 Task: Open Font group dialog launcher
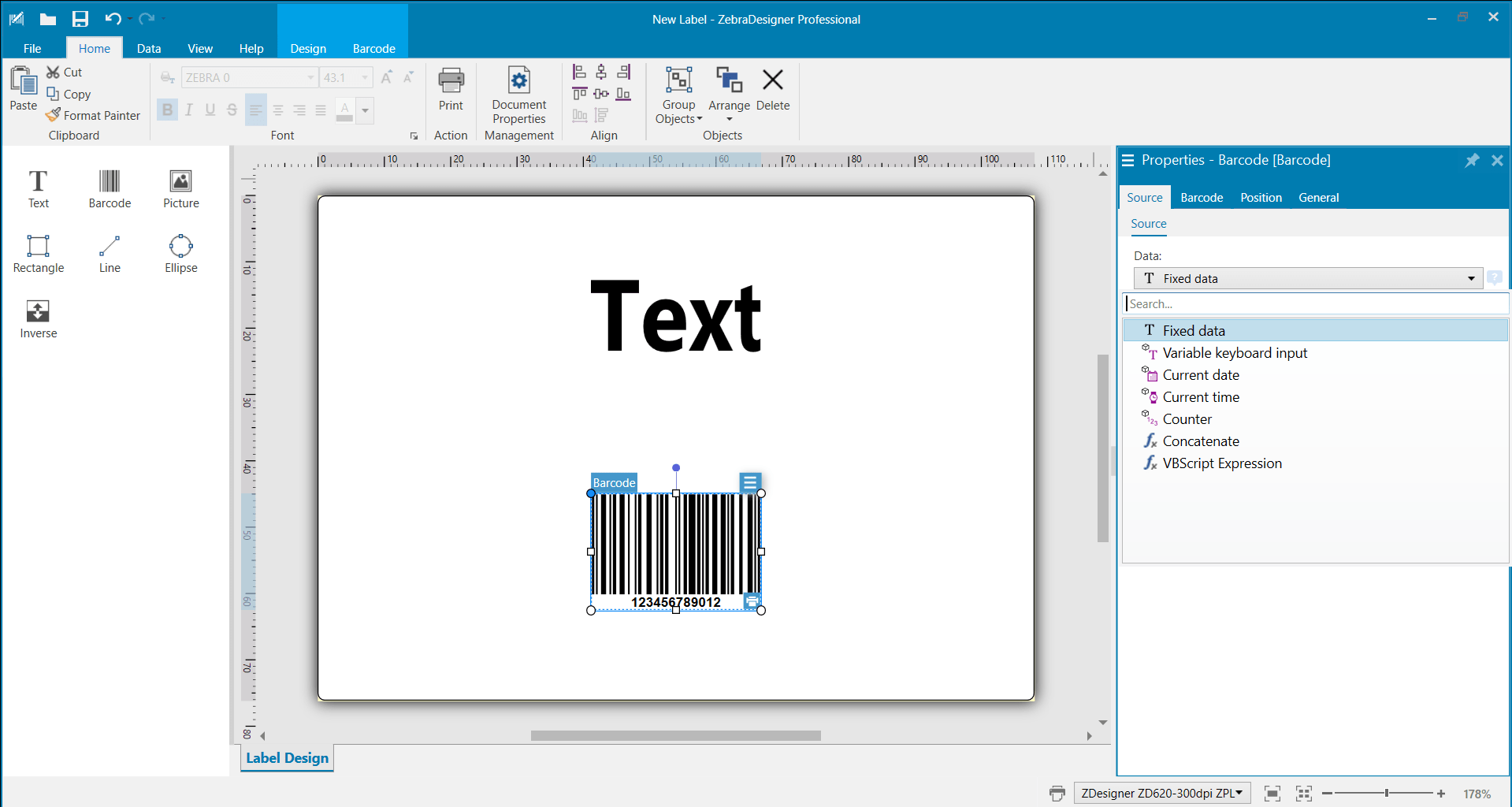point(414,136)
